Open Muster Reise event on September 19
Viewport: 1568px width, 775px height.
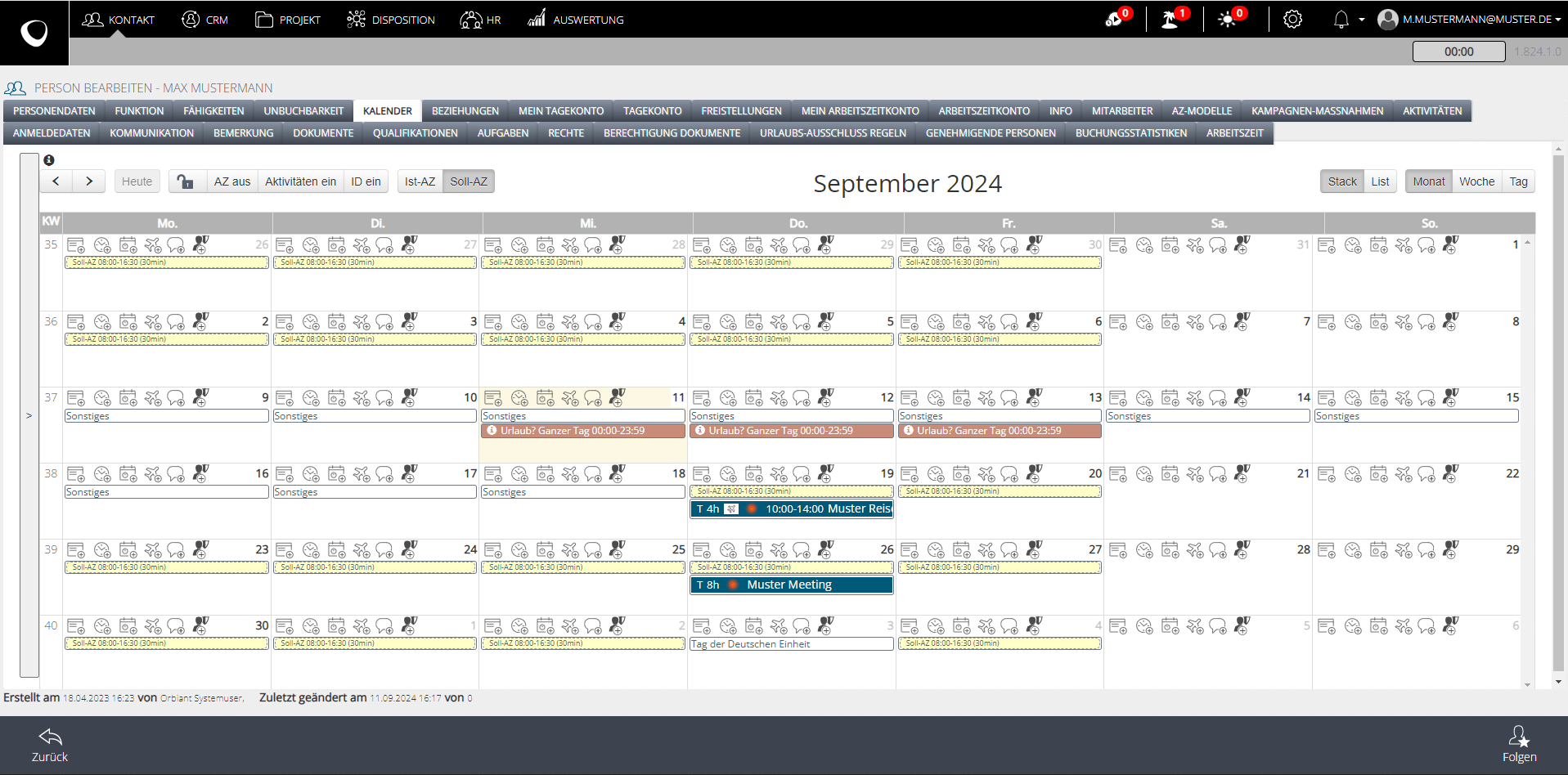(792, 508)
